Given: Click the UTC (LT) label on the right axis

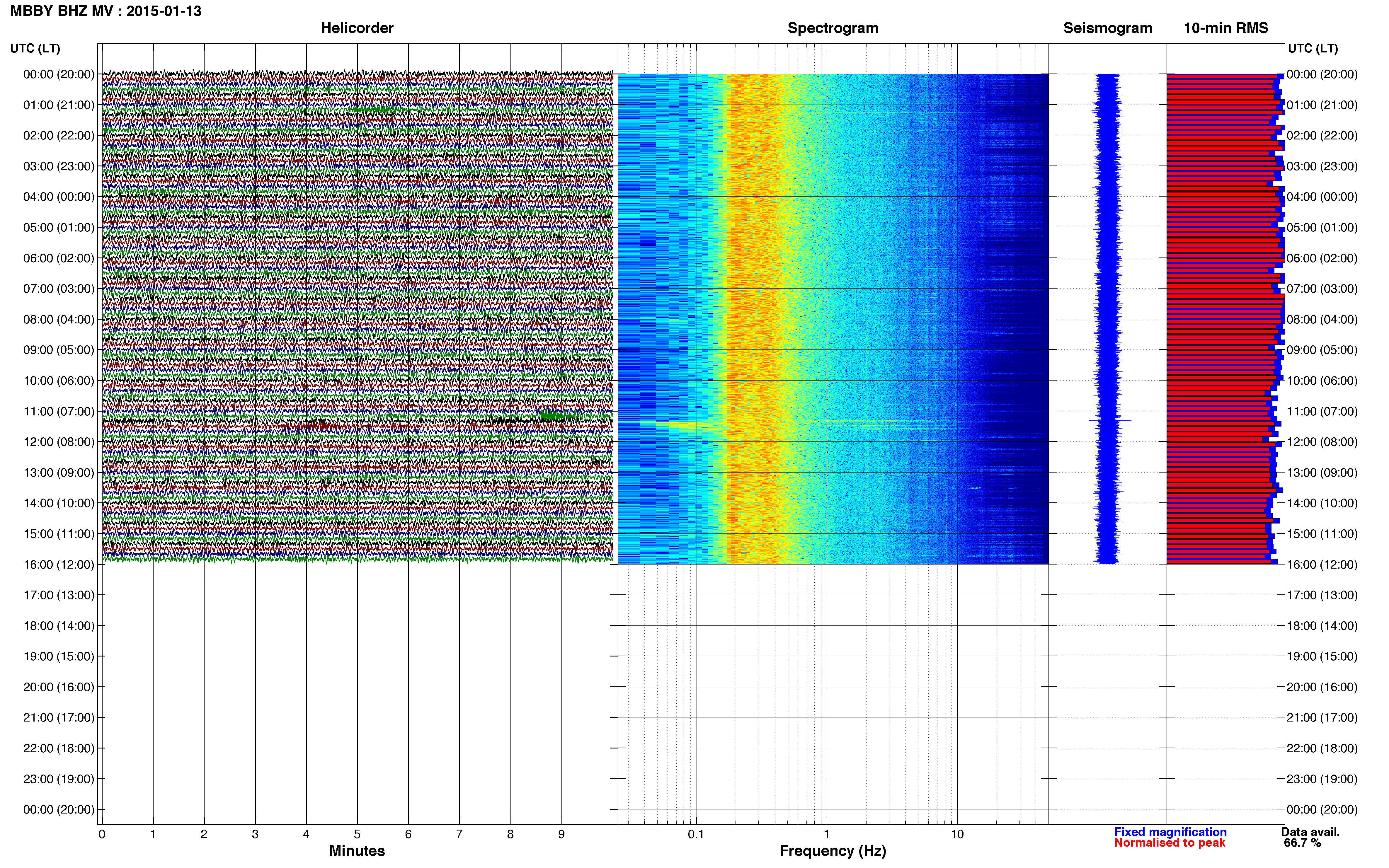Looking at the screenshot, I should 1313,48.
